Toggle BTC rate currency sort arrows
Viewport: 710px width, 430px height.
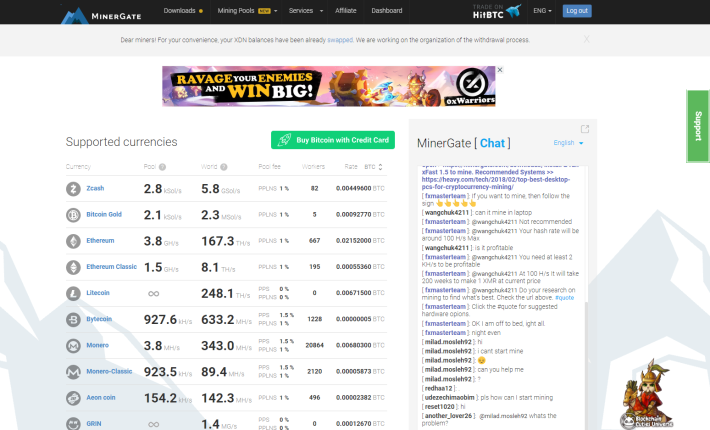[x=380, y=167]
